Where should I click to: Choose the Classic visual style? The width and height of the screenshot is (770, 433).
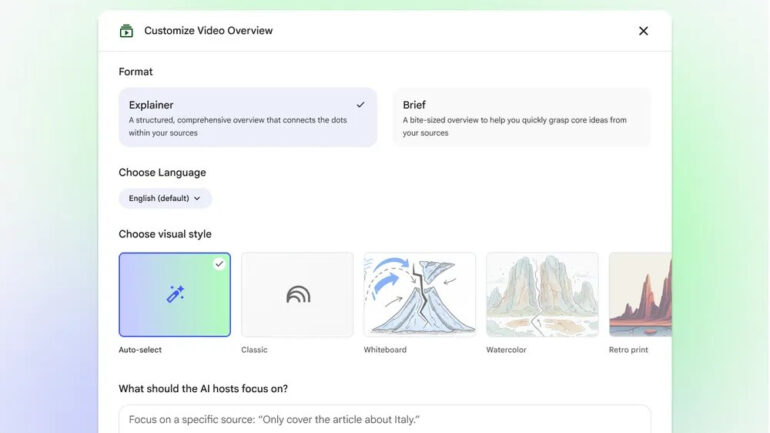pos(297,294)
